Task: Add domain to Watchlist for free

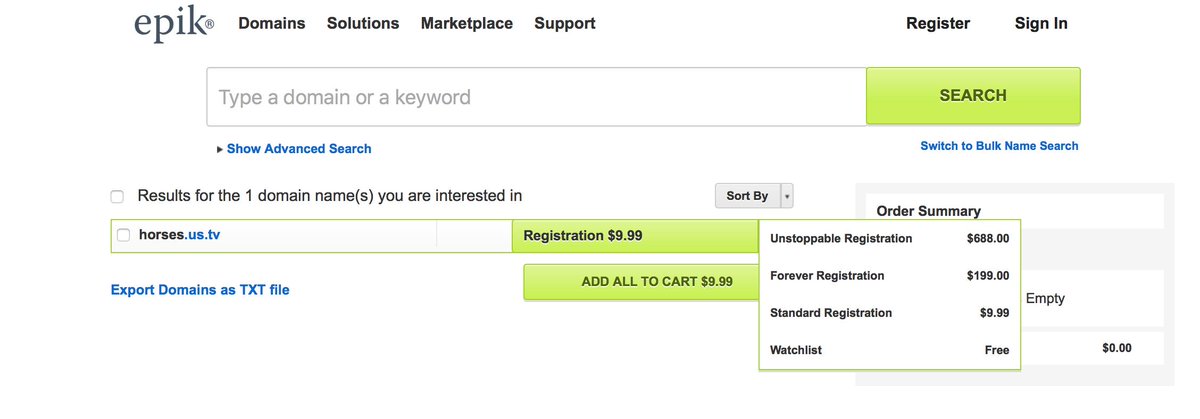Action: 889,350
